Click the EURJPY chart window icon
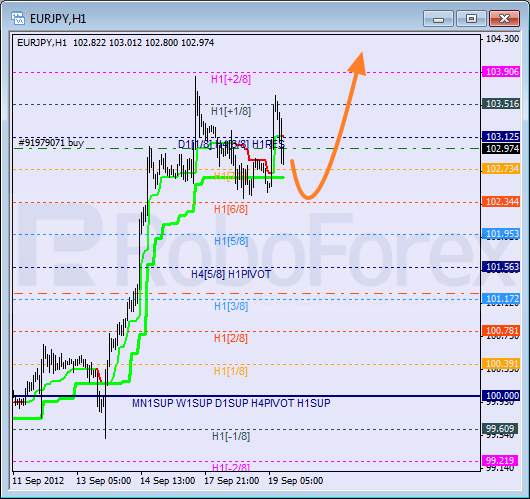The image size is (530, 499). point(18,18)
